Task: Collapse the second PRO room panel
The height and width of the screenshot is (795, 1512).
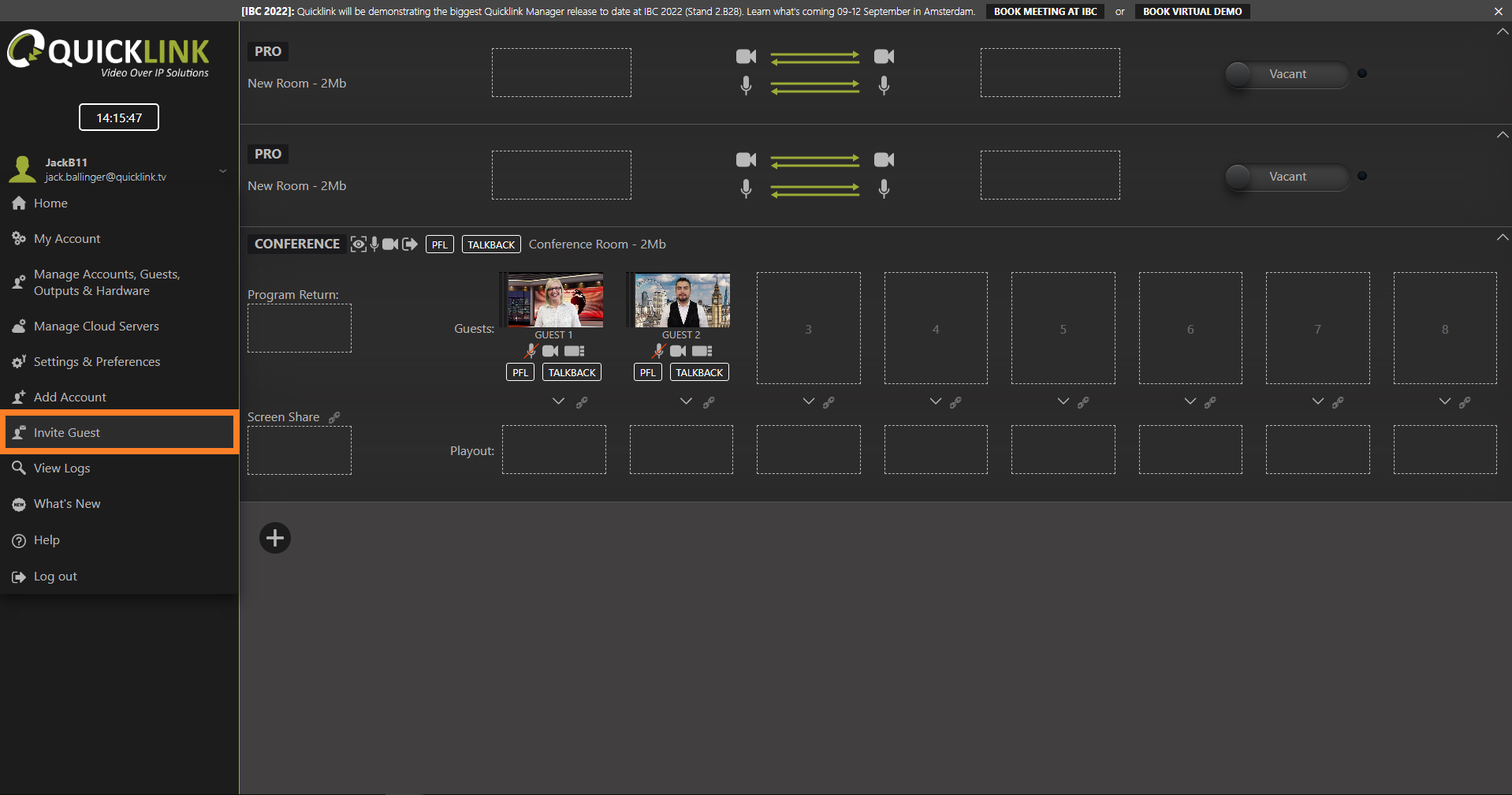Action: click(x=1503, y=135)
